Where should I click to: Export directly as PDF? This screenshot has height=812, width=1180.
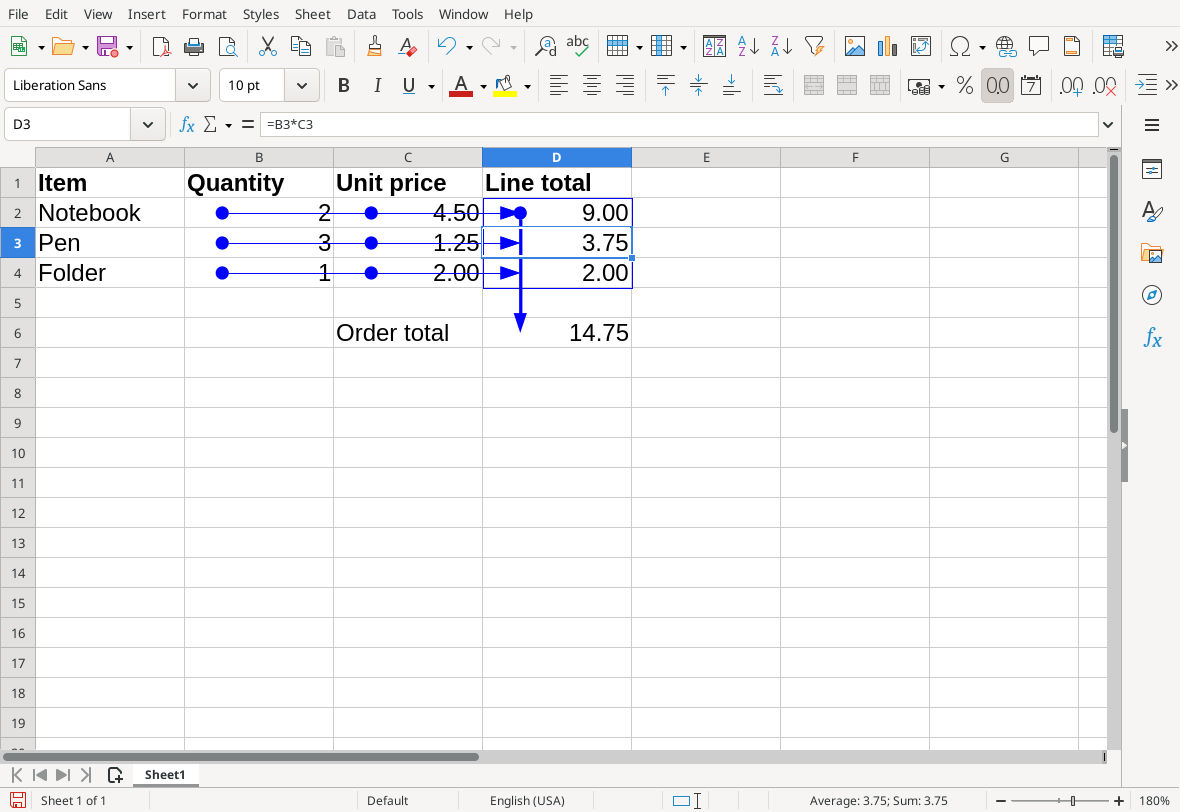click(x=160, y=47)
